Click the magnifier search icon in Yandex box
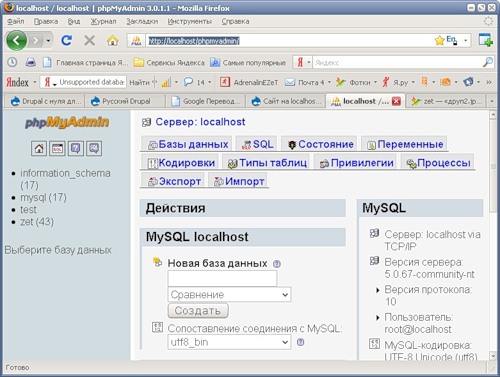The image size is (500, 377). tap(488, 62)
